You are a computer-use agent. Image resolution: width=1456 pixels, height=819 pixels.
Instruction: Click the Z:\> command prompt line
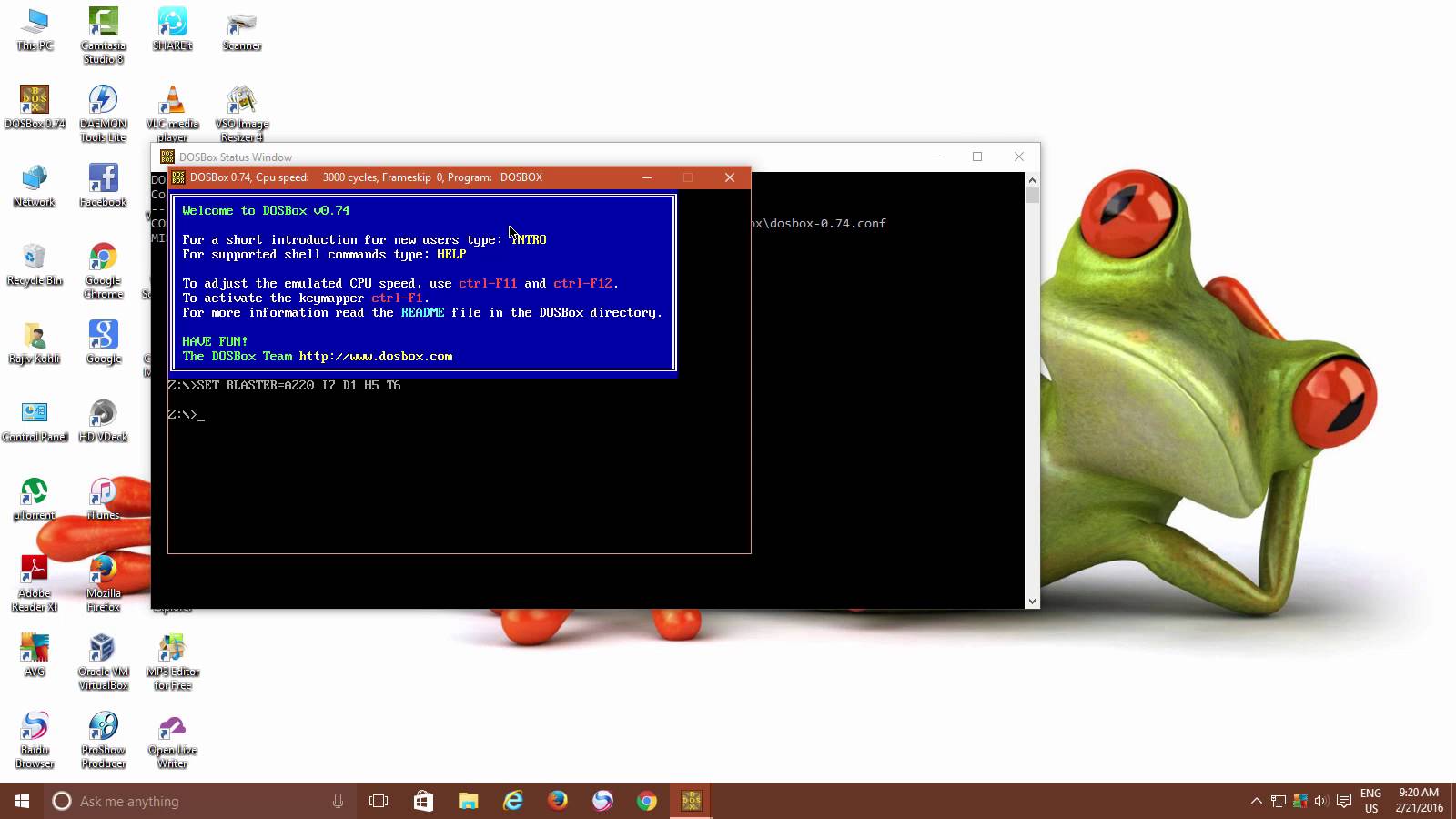pyautogui.click(x=186, y=415)
